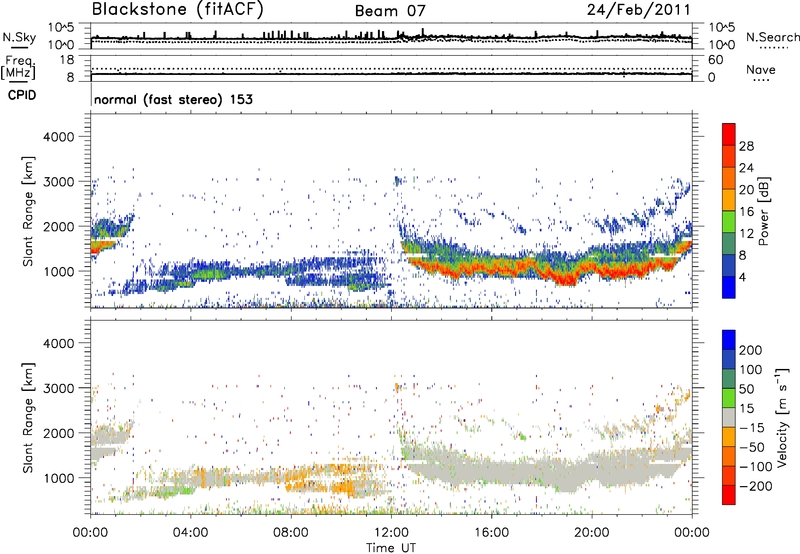Image resolution: width=800 pixels, height=554 pixels.
Task: Click Slant Range label of velocity panel
Action: coord(28,417)
